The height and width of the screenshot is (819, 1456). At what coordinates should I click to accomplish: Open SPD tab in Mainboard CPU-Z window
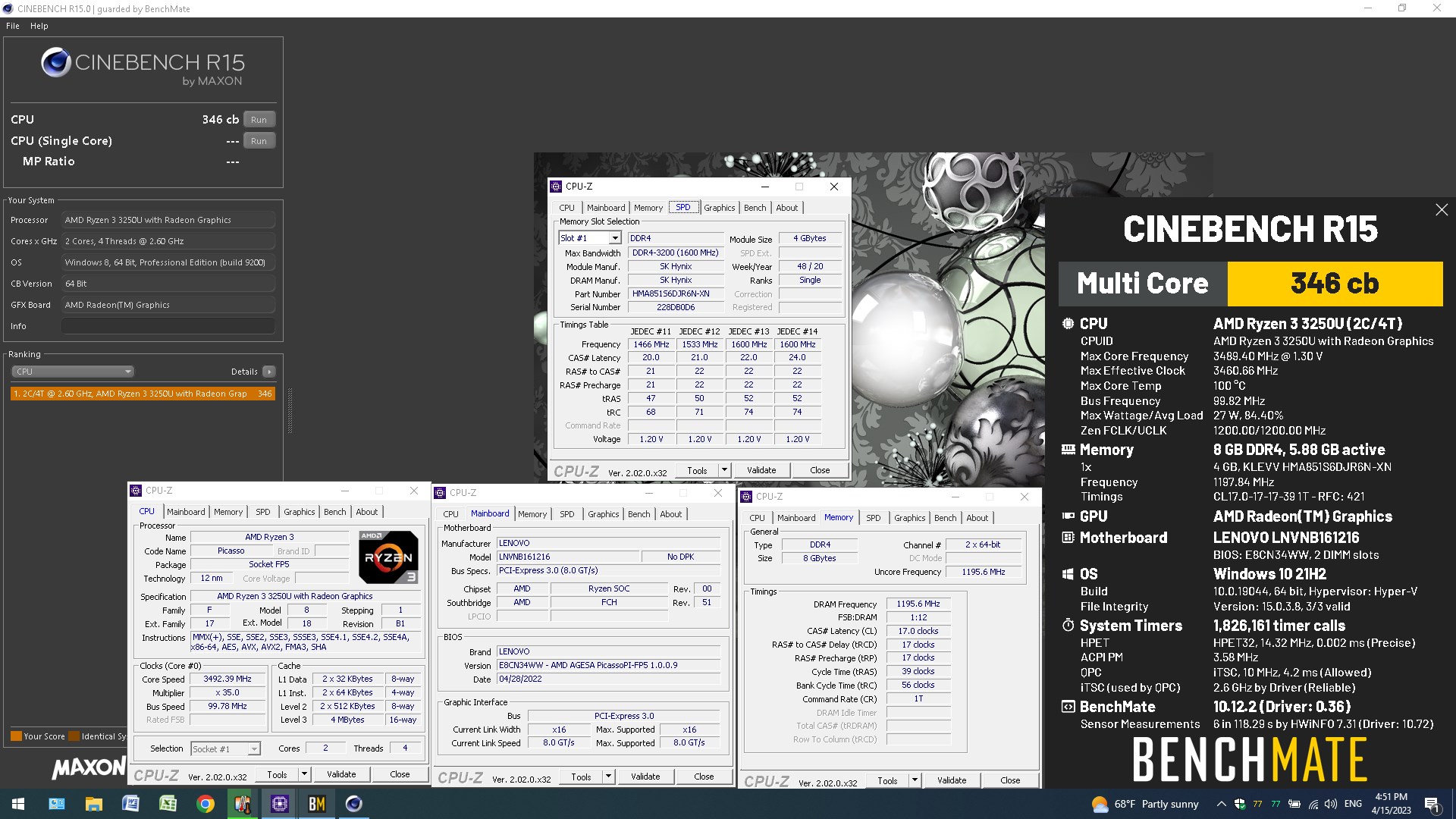(x=567, y=514)
